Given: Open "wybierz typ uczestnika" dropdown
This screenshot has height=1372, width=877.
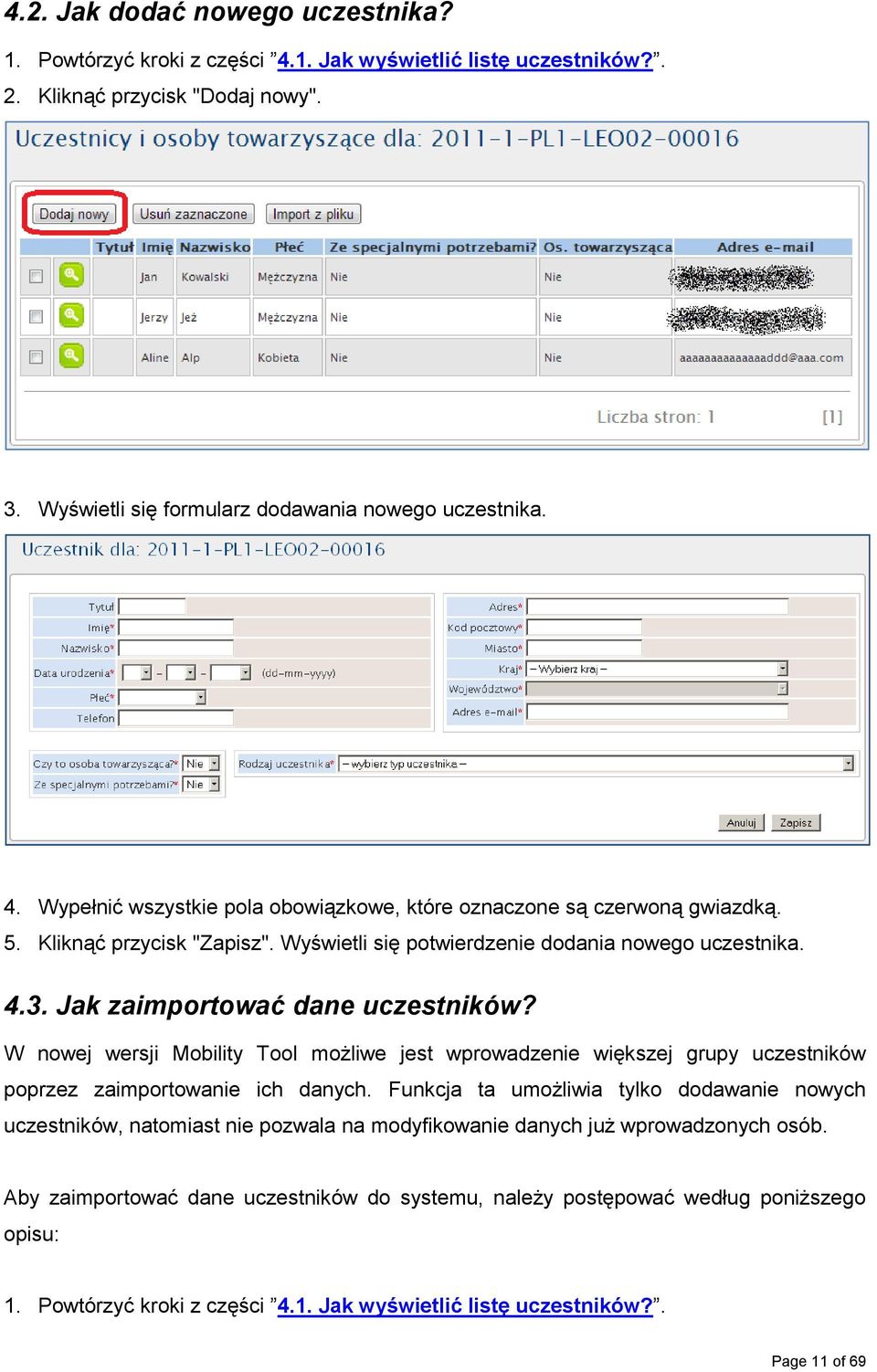Looking at the screenshot, I should (x=597, y=764).
